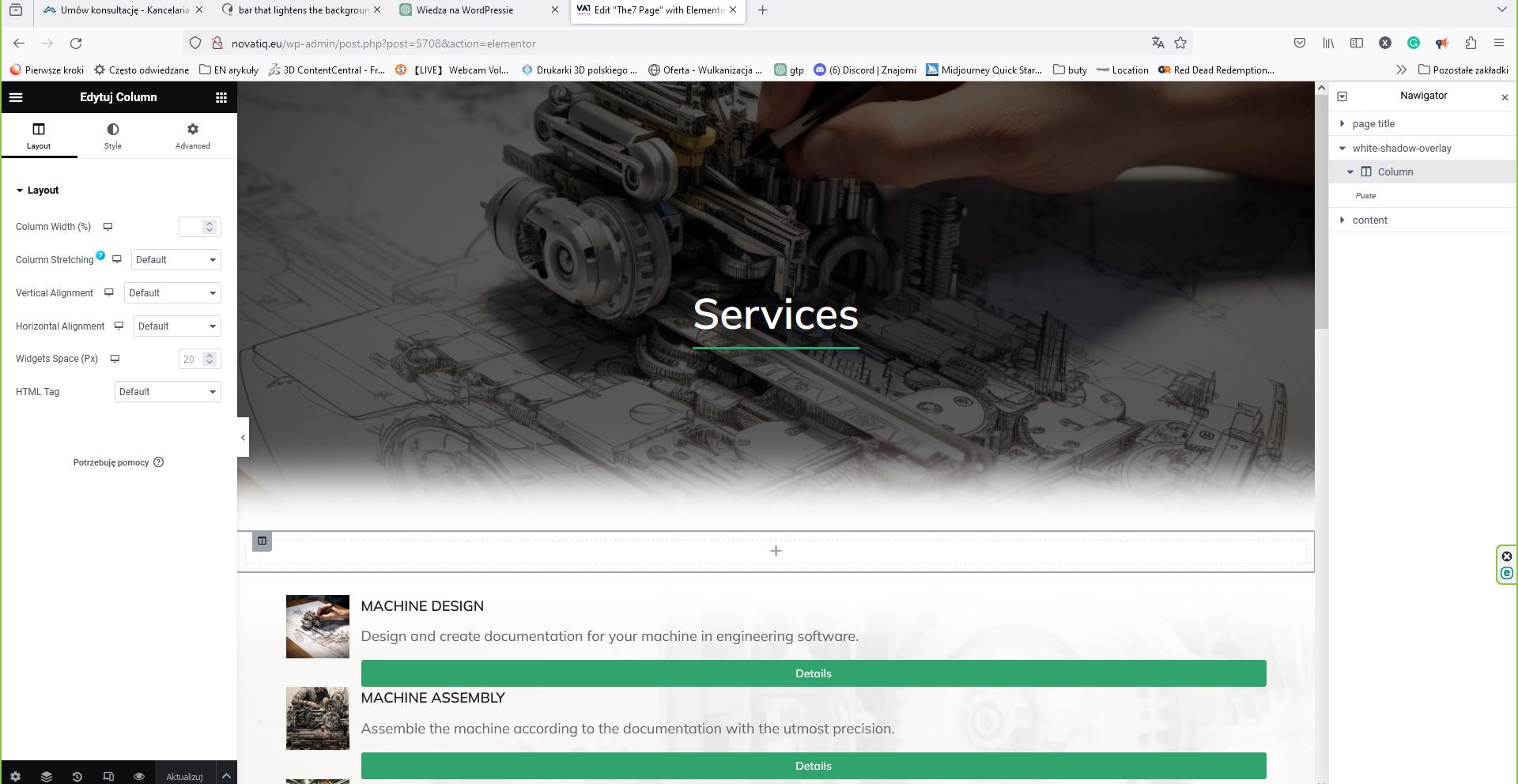Viewport: 1518px width, 784px height.
Task: Open the Column Stretching dropdown
Action: 176,260
